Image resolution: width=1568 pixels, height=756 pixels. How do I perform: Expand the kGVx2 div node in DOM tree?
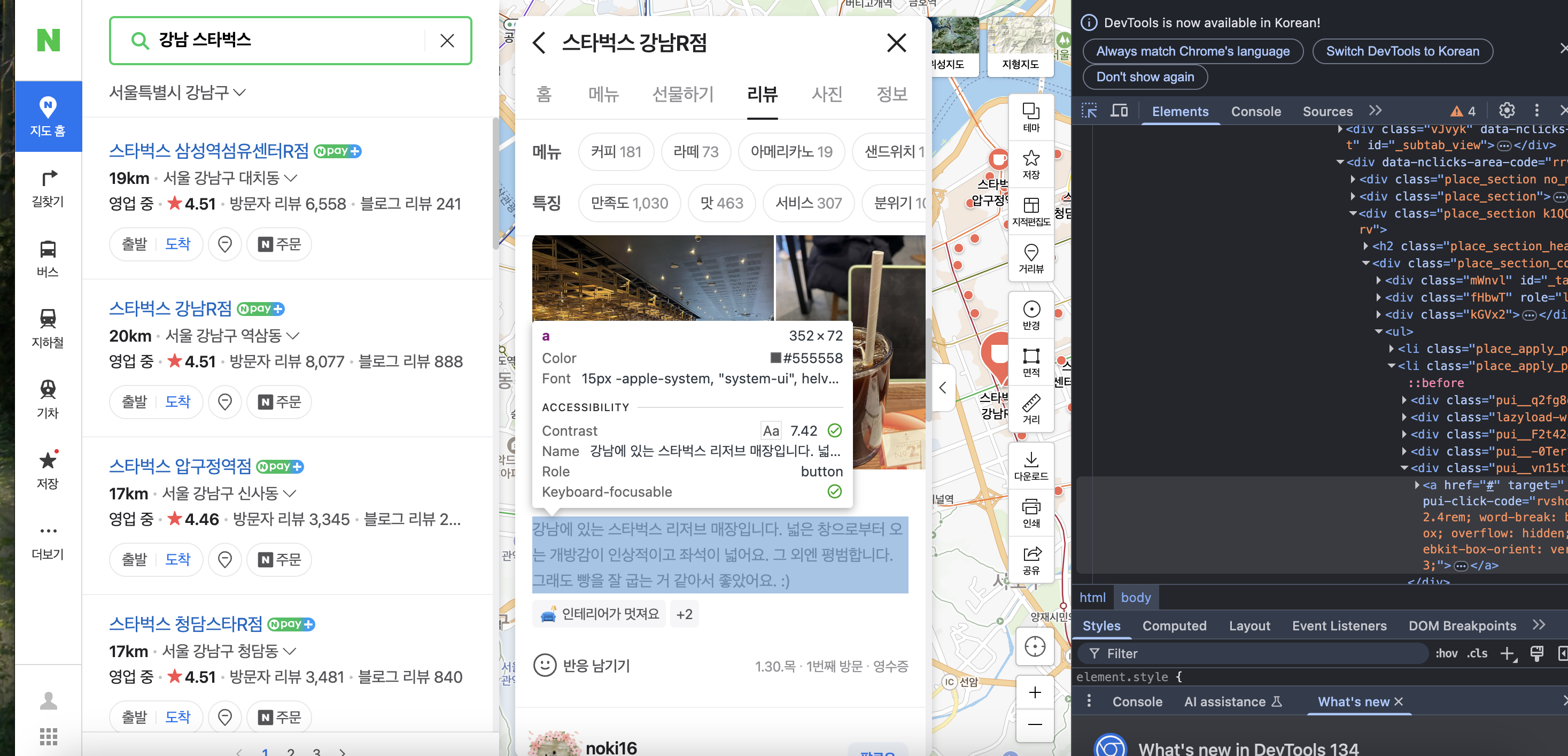click(1379, 314)
